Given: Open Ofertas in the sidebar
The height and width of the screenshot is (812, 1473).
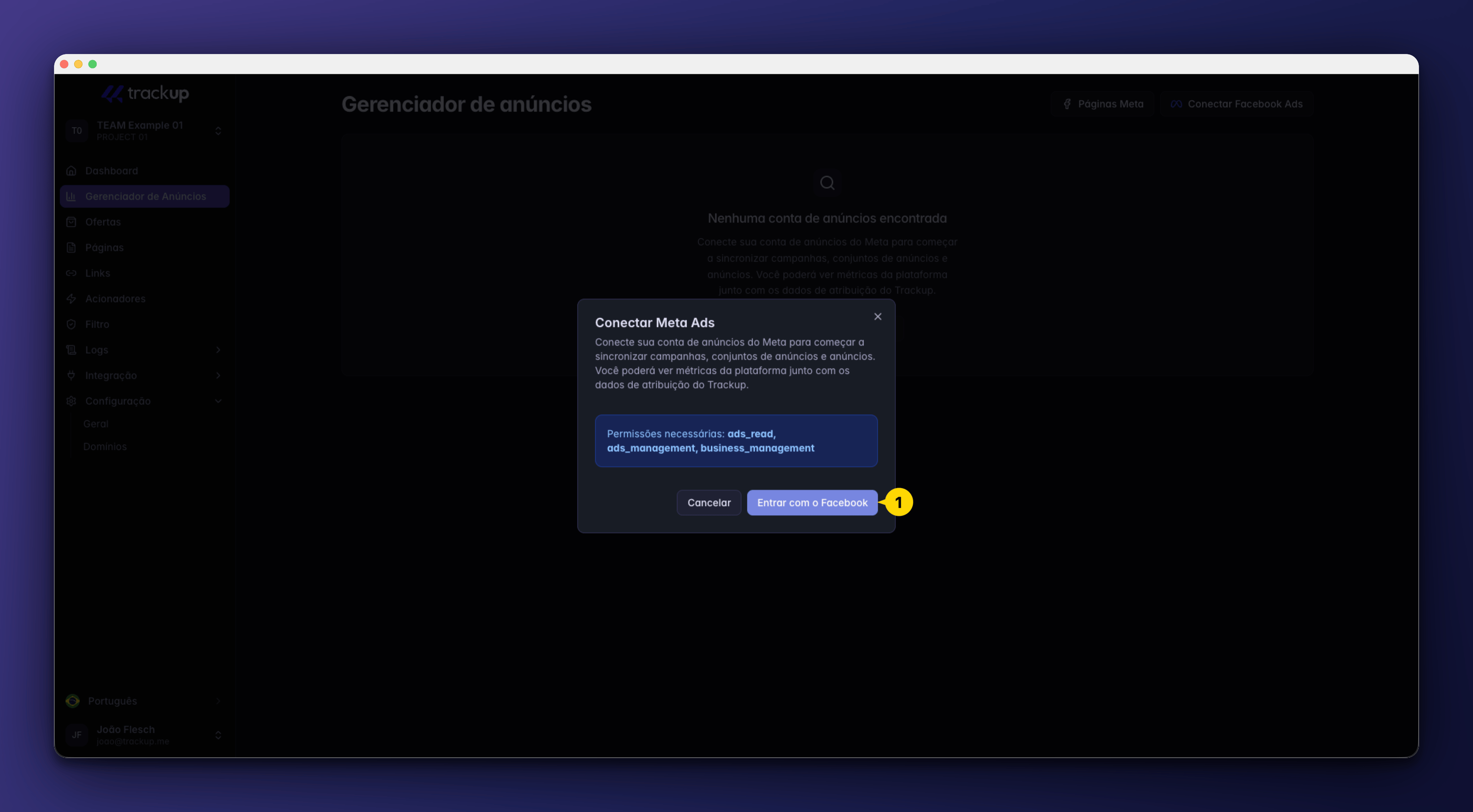Looking at the screenshot, I should tap(145, 222).
